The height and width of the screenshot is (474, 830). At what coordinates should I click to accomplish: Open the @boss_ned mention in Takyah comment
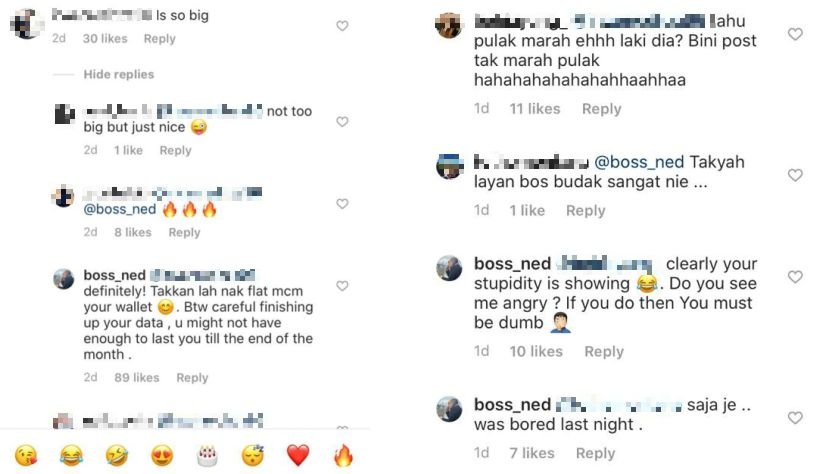pos(639,163)
